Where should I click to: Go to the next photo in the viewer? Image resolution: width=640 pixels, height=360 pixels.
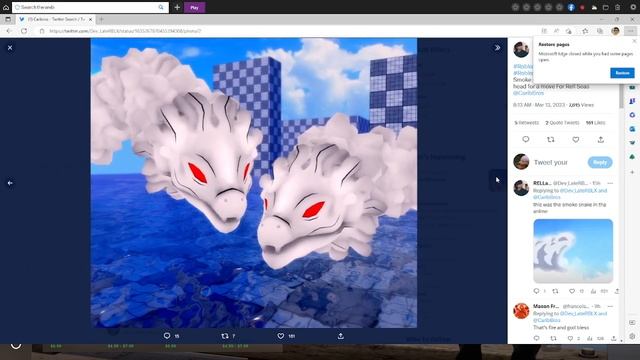[498, 180]
